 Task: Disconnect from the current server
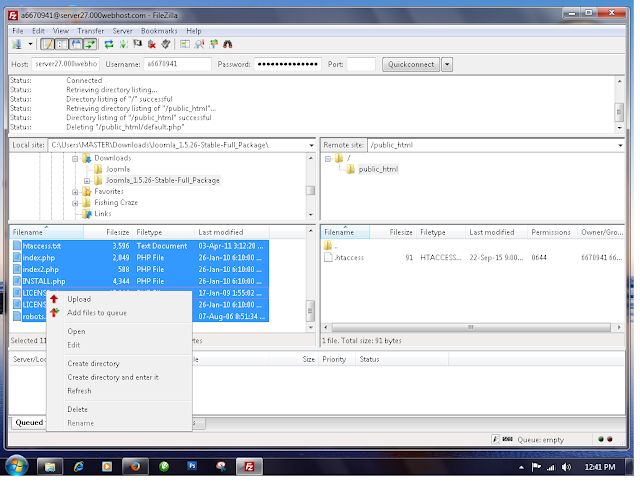pos(151,44)
